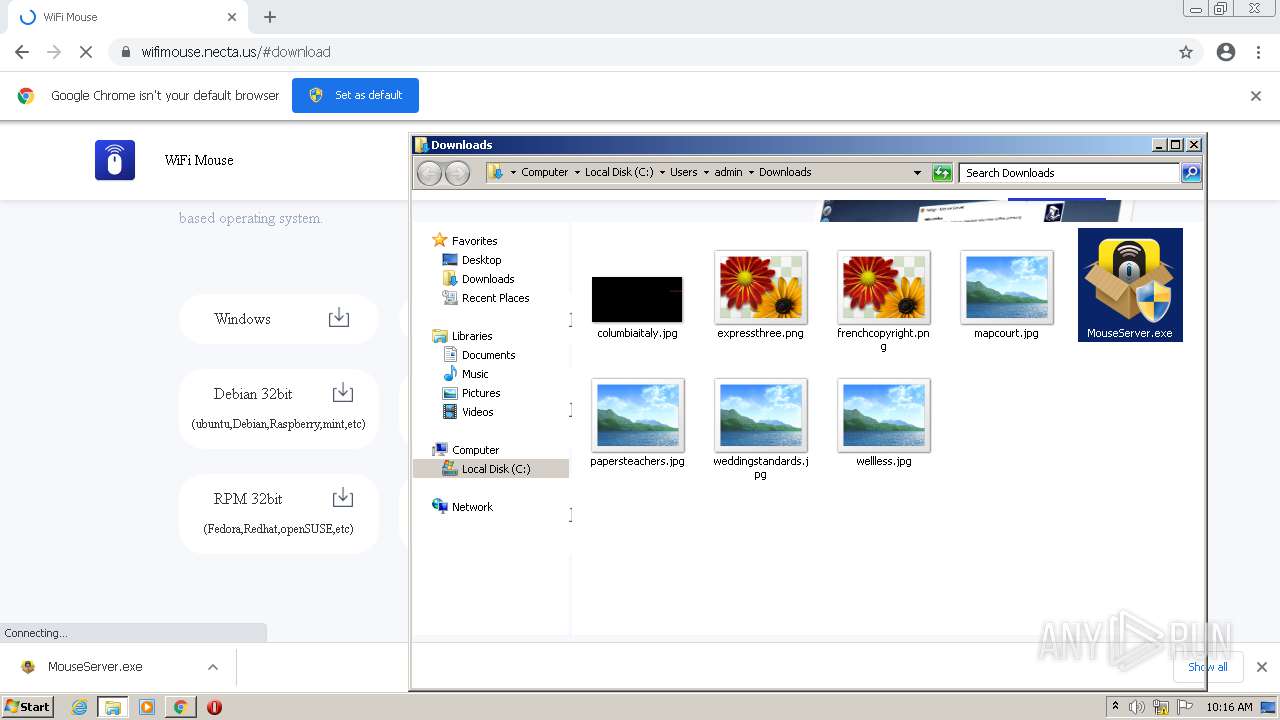Expand the Users breadcrumb arrow
The height and width of the screenshot is (720, 1280).
706,173
